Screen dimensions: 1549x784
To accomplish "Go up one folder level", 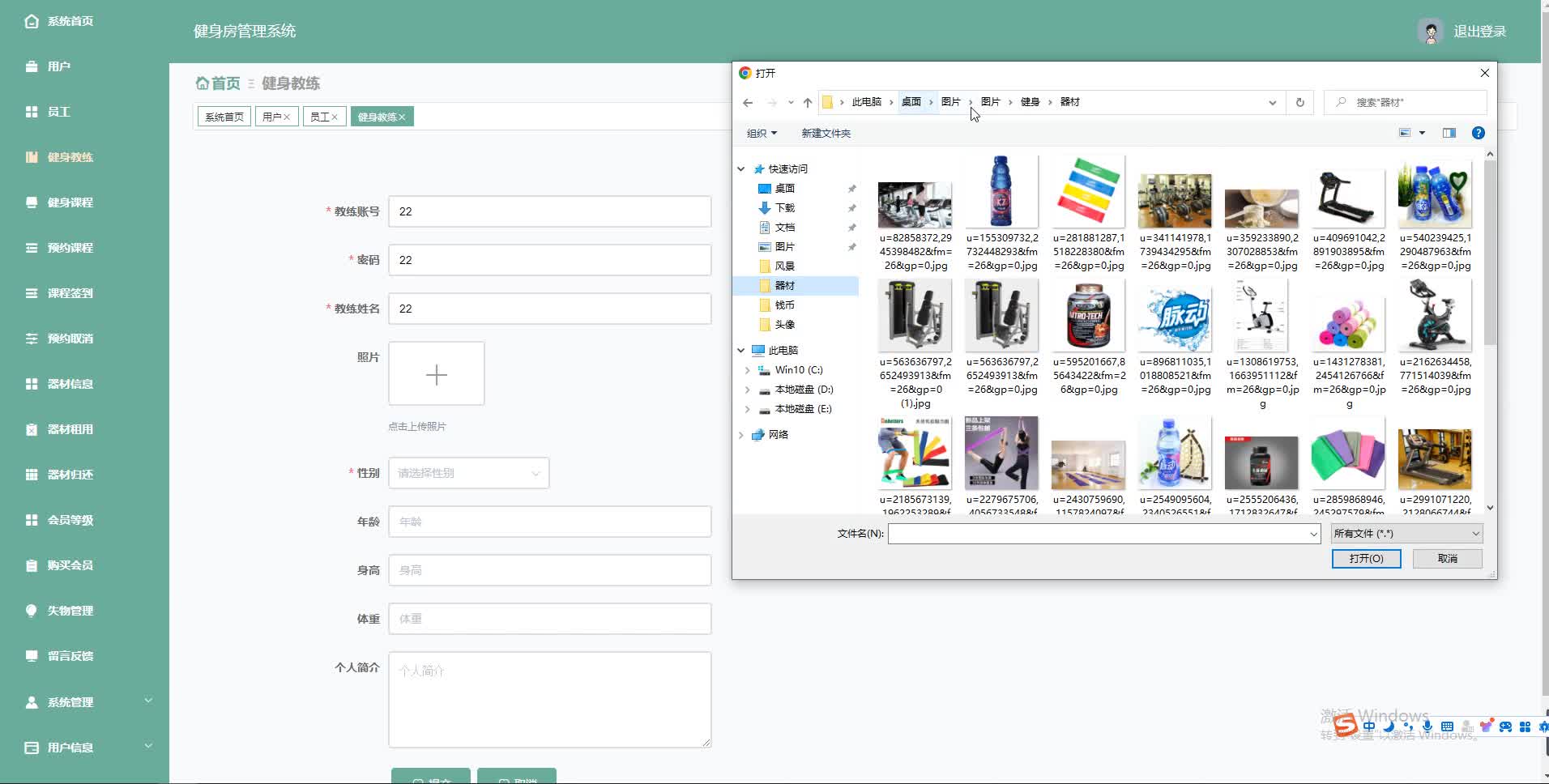I will tap(808, 103).
